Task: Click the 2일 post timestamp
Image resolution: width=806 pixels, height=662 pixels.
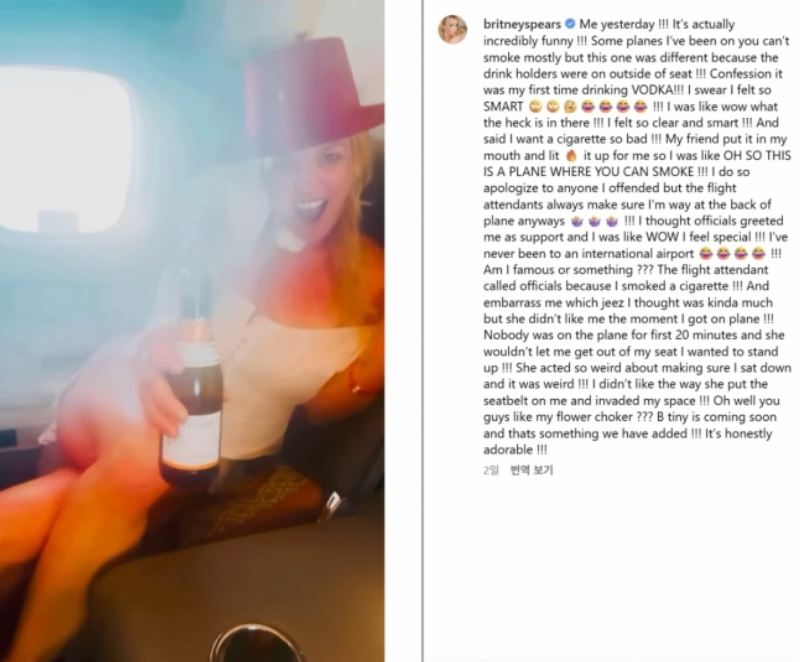Action: (x=490, y=470)
